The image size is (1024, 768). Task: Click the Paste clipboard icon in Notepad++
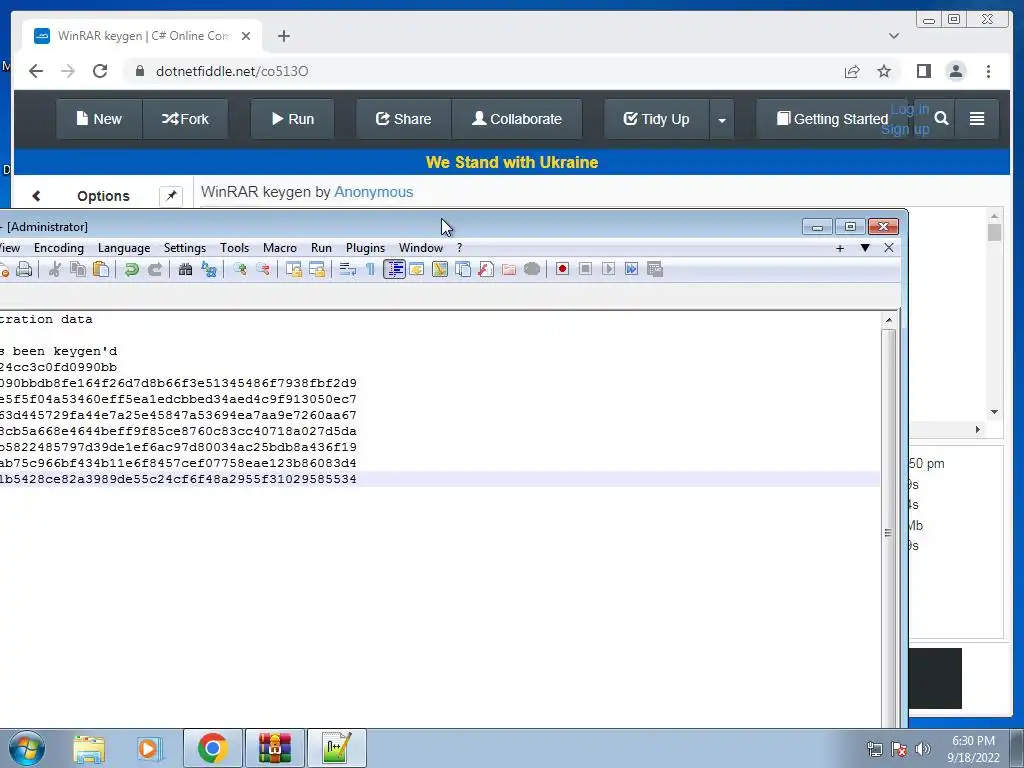pos(101,269)
